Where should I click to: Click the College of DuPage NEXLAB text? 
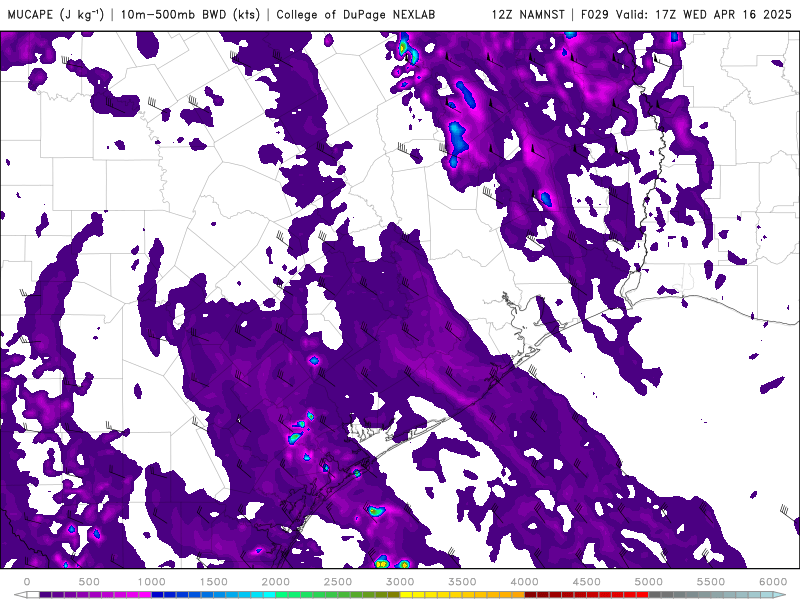coord(356,14)
